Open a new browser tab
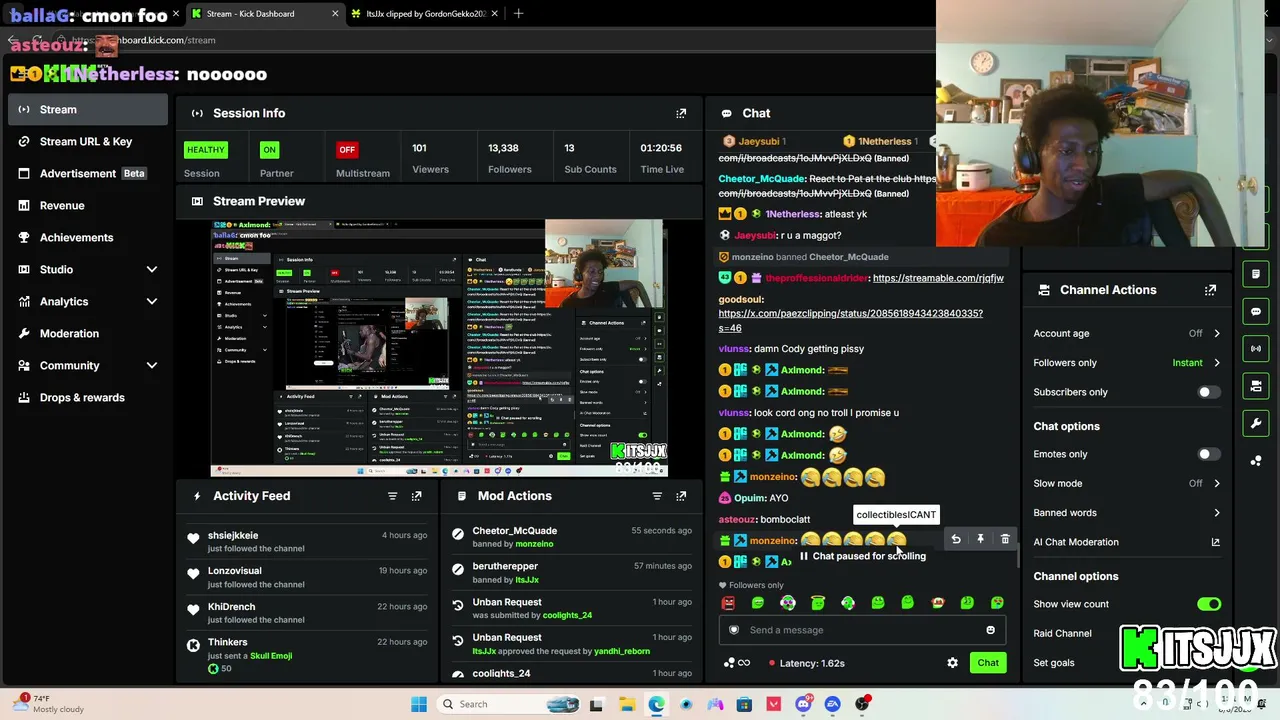Viewport: 1280px width, 720px height. (x=518, y=14)
